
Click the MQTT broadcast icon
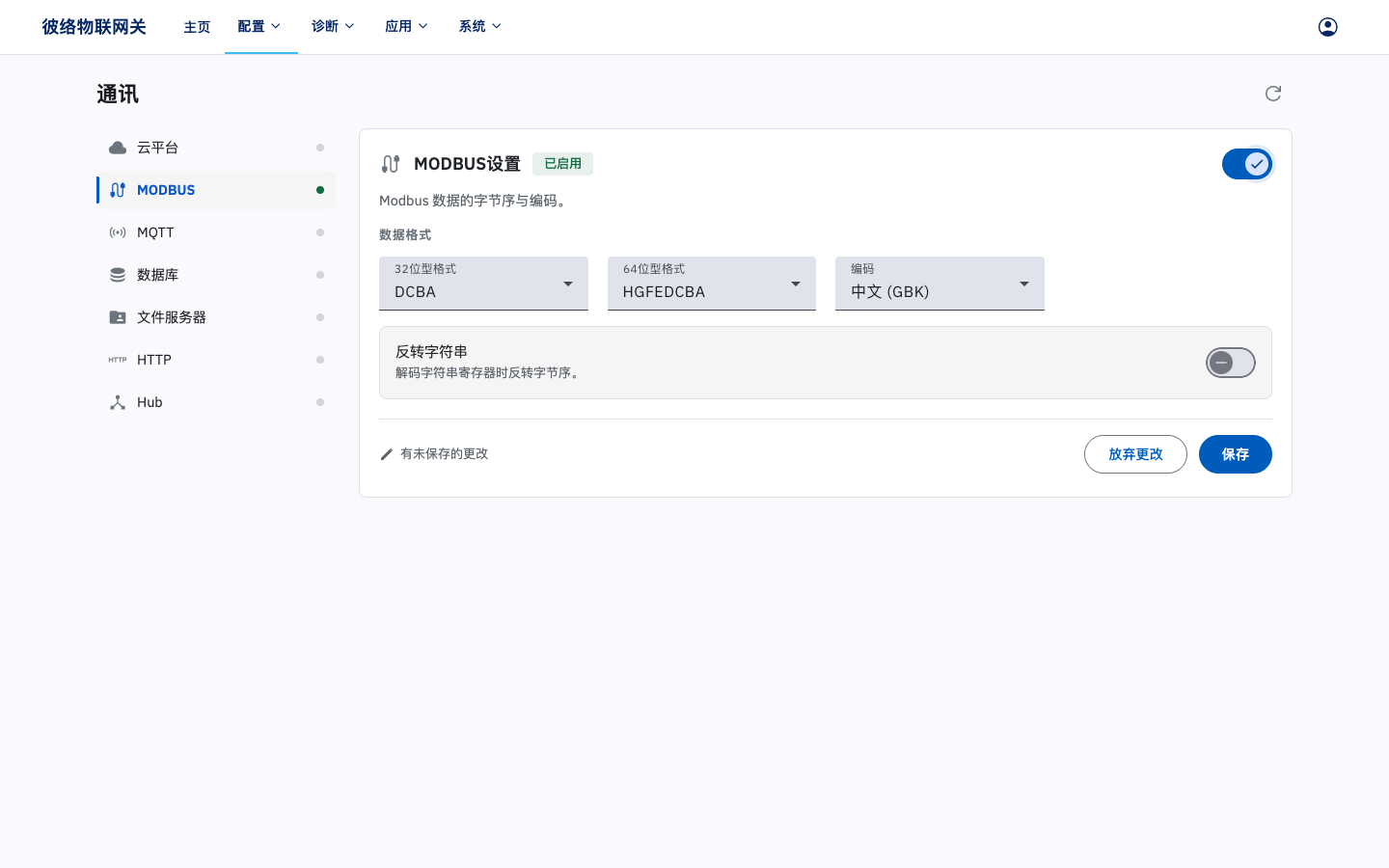(118, 232)
